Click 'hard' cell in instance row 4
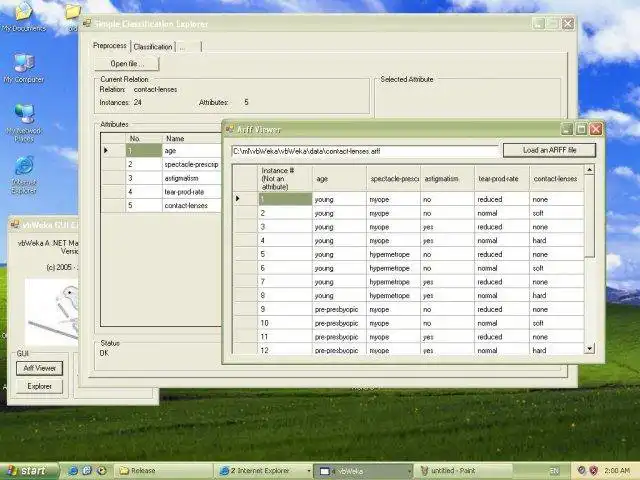The height and width of the screenshot is (480, 640). point(557,240)
